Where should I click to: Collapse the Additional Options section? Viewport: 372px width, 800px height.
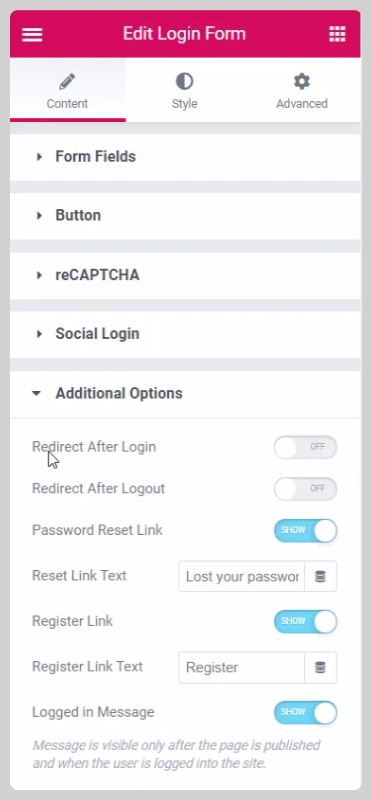click(185, 394)
